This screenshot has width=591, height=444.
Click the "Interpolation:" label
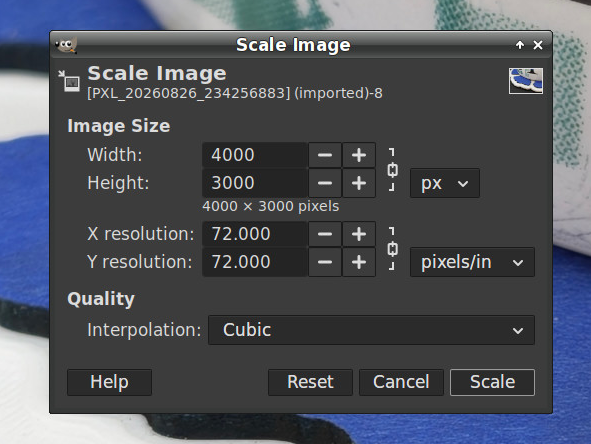144,330
